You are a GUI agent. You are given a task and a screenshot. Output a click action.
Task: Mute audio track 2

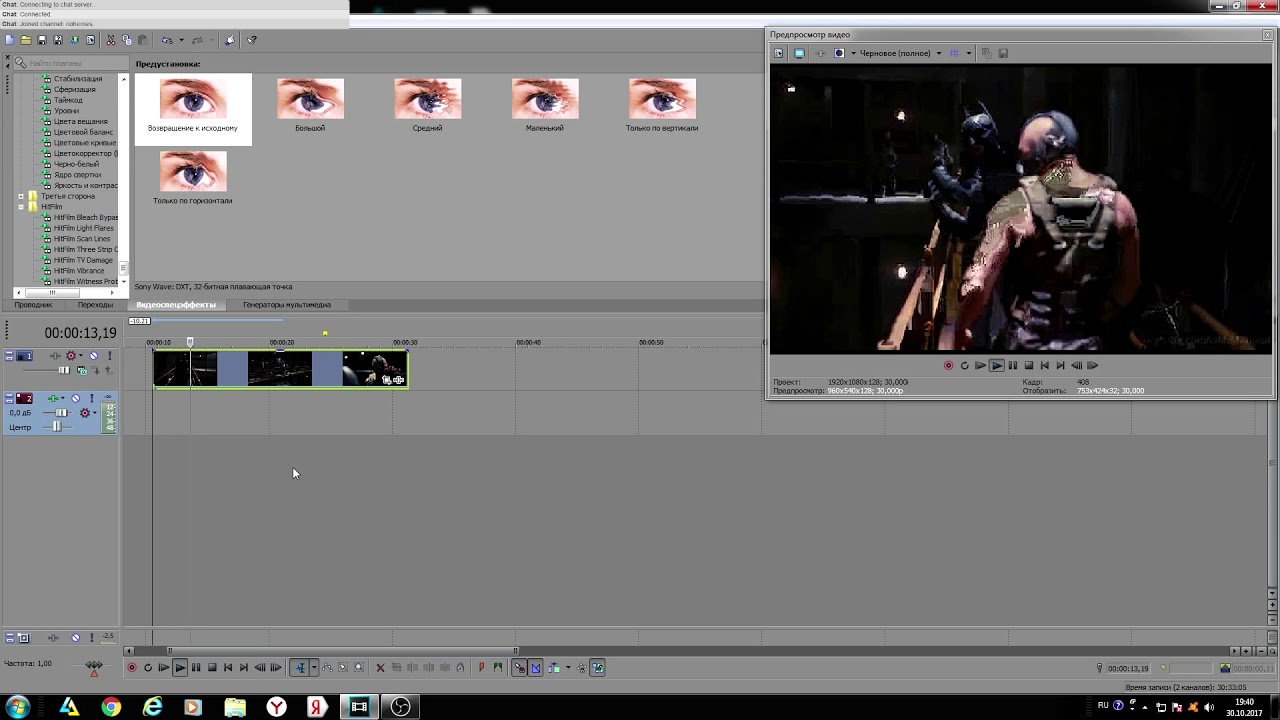click(75, 398)
